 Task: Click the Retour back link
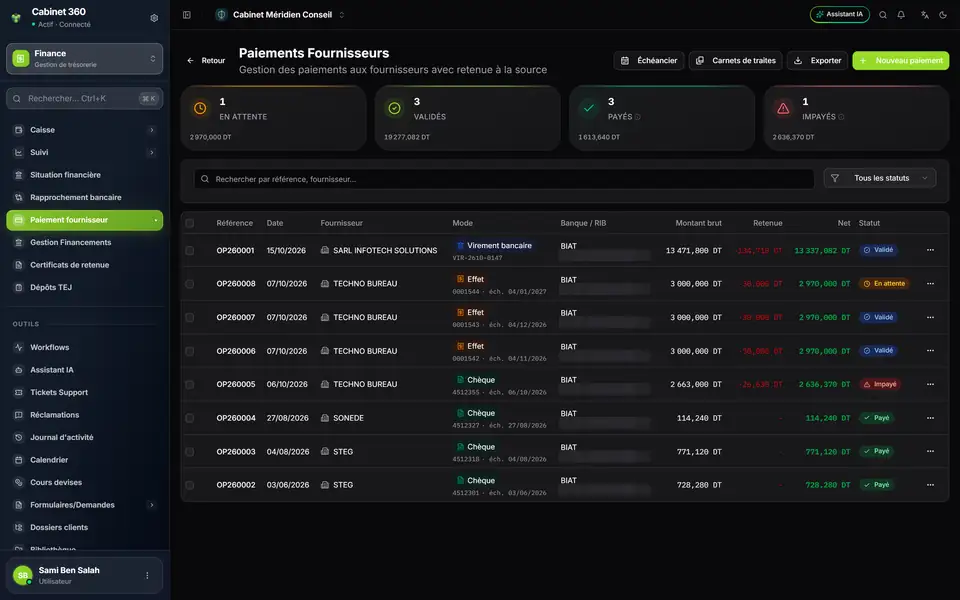click(206, 61)
